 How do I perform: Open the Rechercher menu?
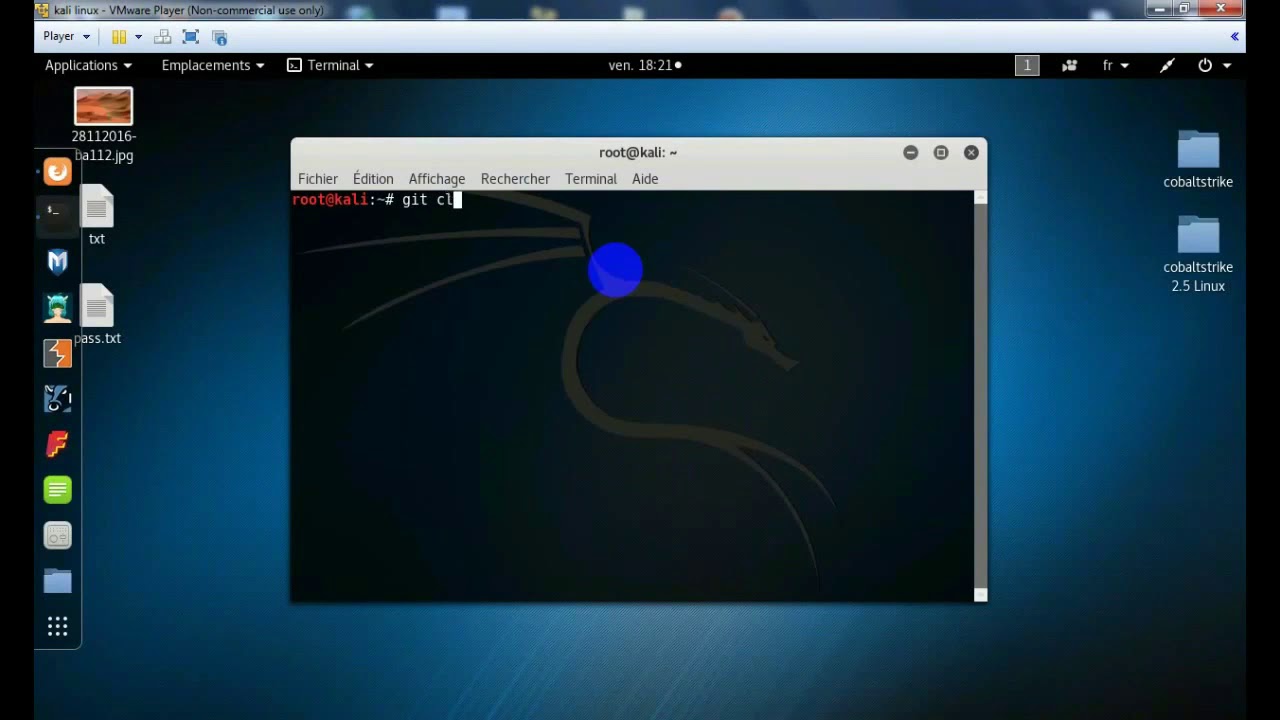(x=515, y=179)
